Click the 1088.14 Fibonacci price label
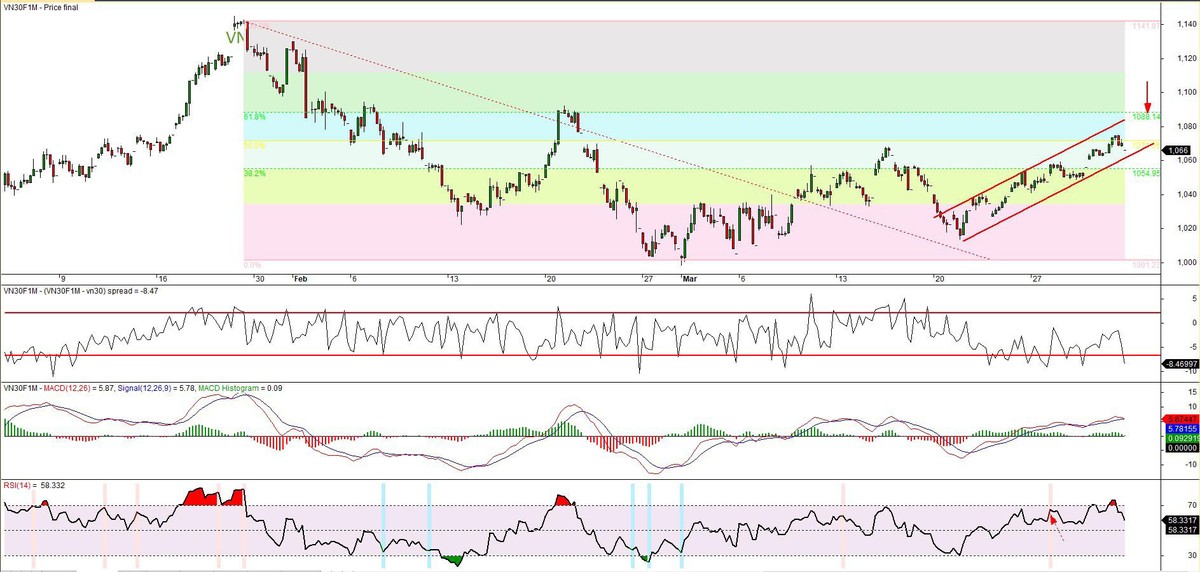This screenshot has height=572, width=1200. (x=1145, y=117)
